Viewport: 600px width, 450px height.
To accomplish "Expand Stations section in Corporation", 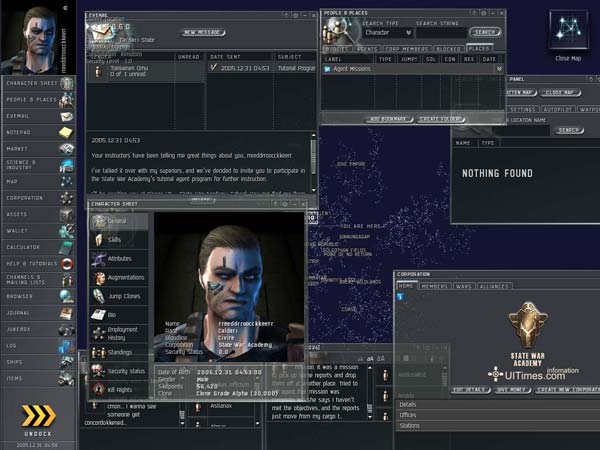I will point(498,426).
